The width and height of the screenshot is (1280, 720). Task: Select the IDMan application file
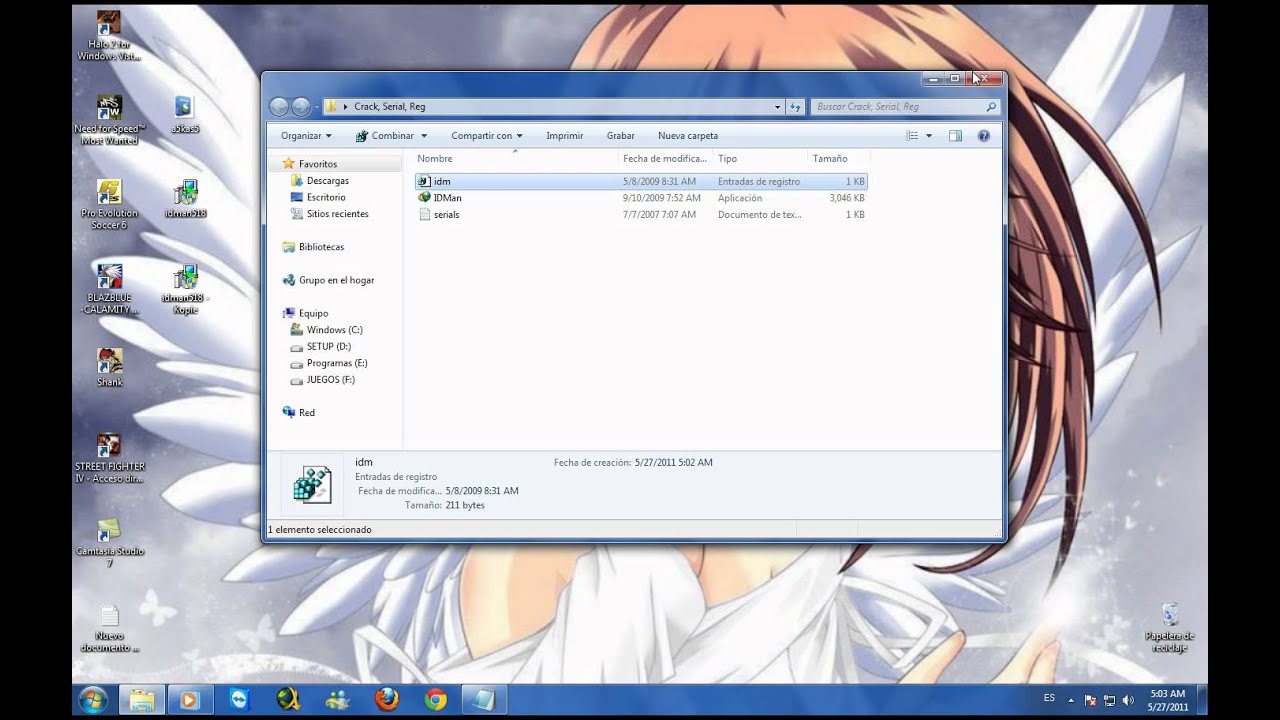(640, 198)
